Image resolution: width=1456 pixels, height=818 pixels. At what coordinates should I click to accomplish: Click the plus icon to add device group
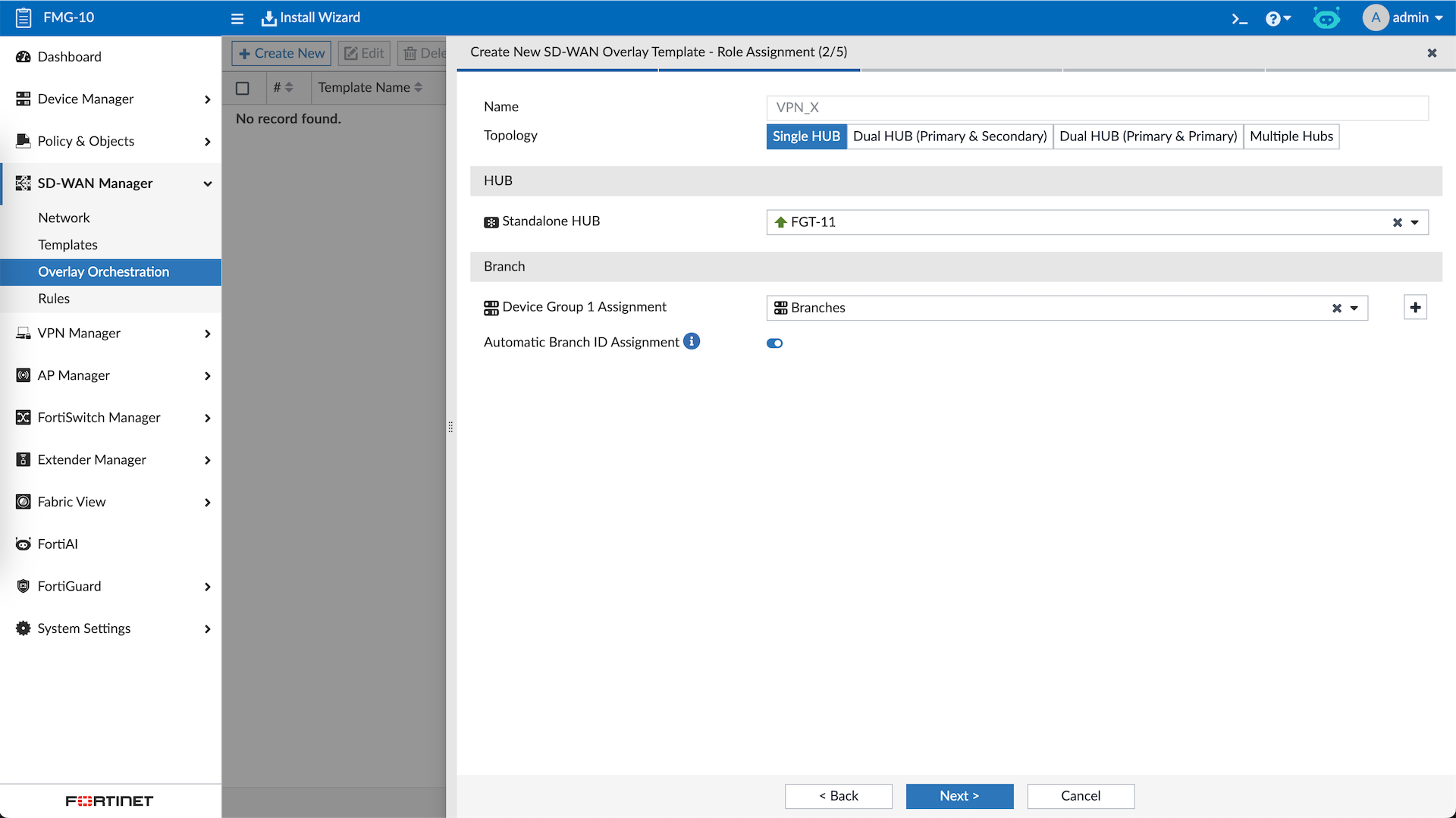click(1415, 308)
